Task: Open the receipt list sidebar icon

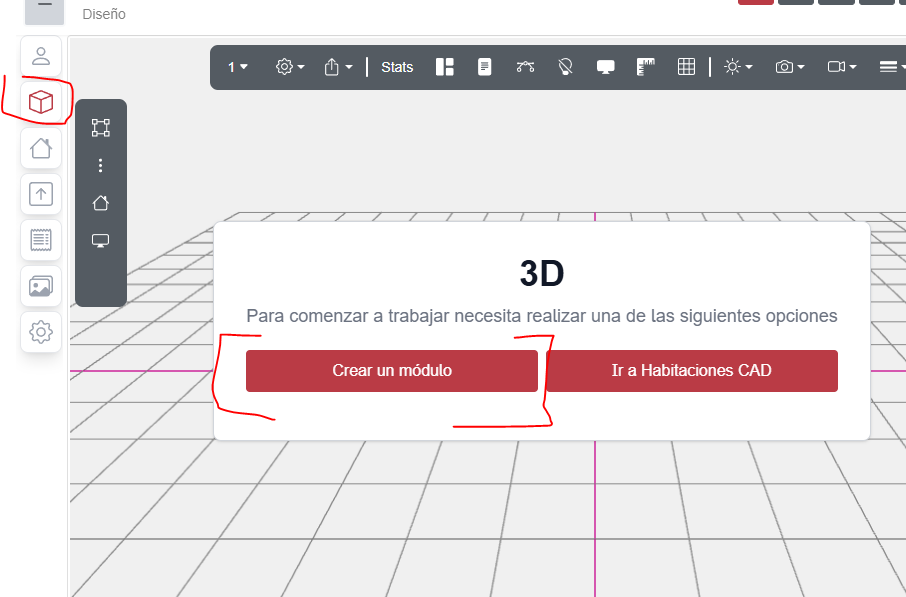Action: pos(41,240)
